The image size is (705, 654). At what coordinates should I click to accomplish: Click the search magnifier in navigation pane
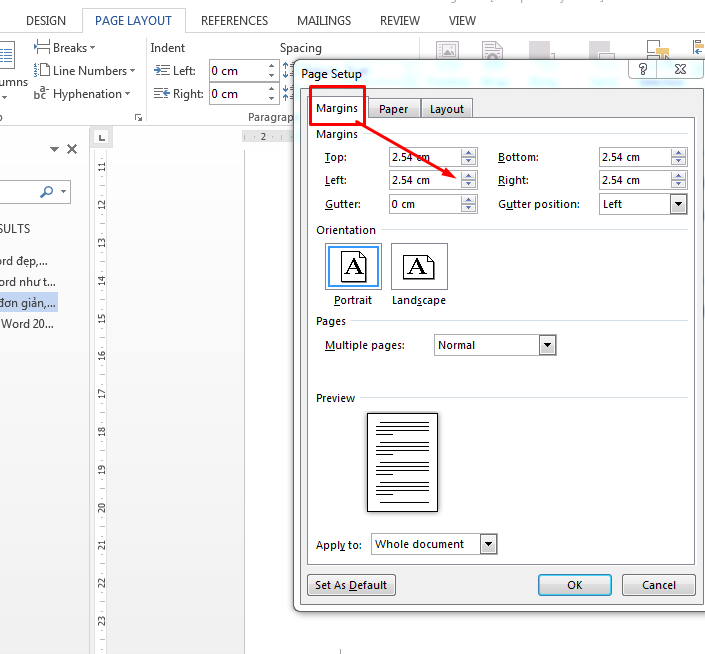tap(47, 192)
